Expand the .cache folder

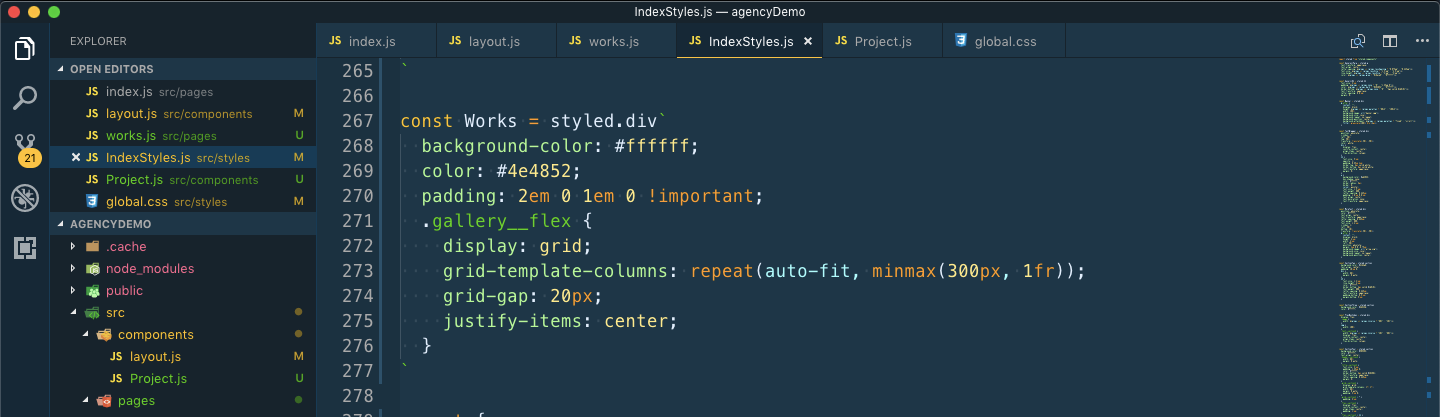click(x=72, y=246)
